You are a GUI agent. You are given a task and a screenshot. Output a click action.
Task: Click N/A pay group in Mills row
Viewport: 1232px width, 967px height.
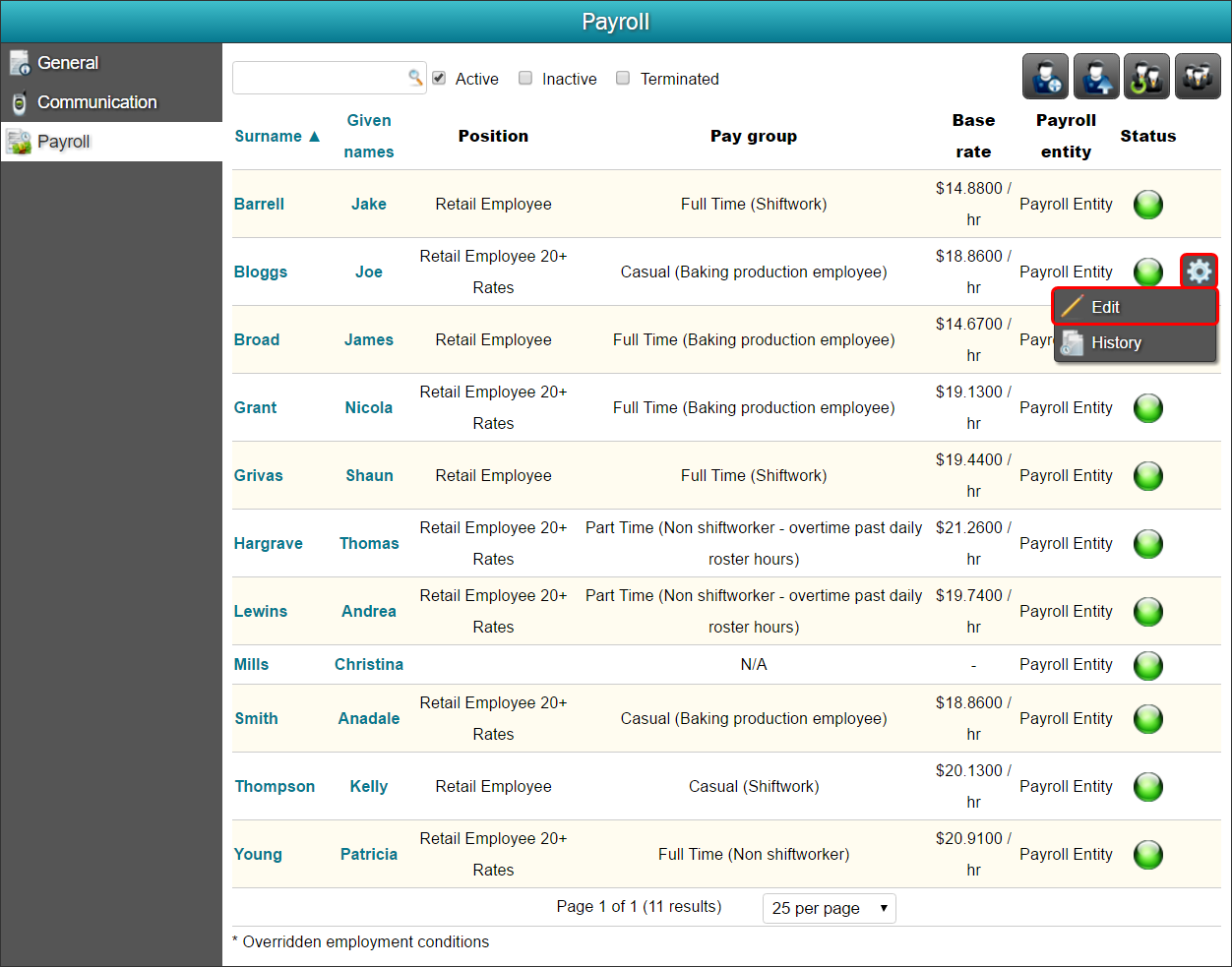(754, 664)
